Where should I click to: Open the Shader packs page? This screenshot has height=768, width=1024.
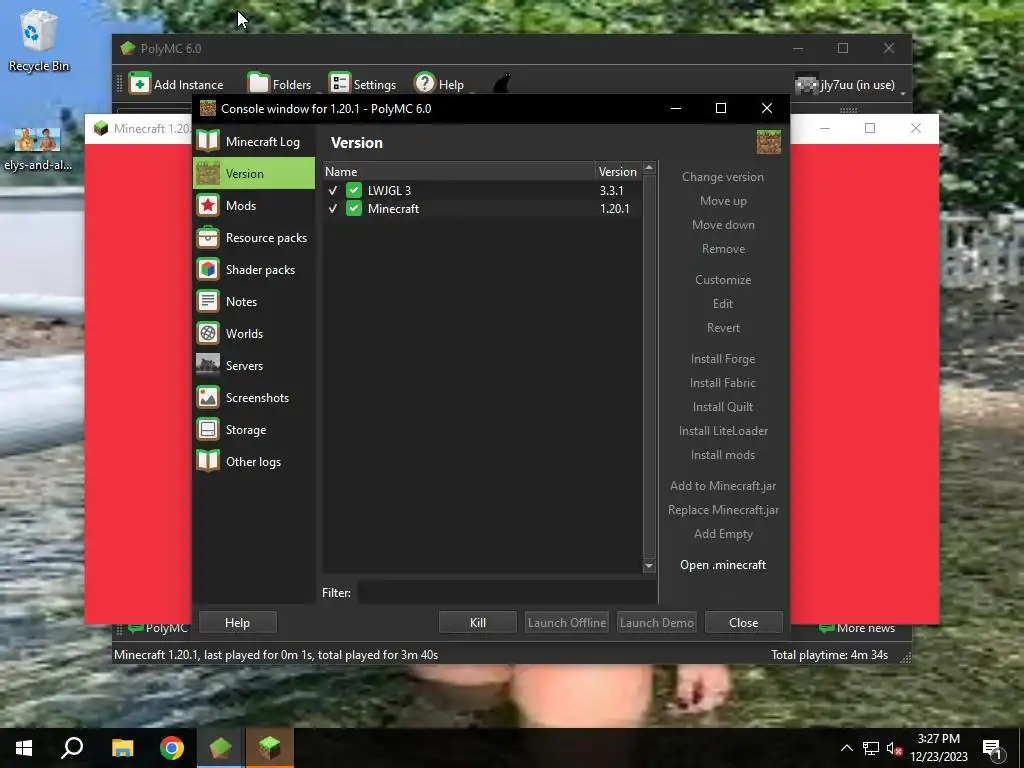coord(253,270)
